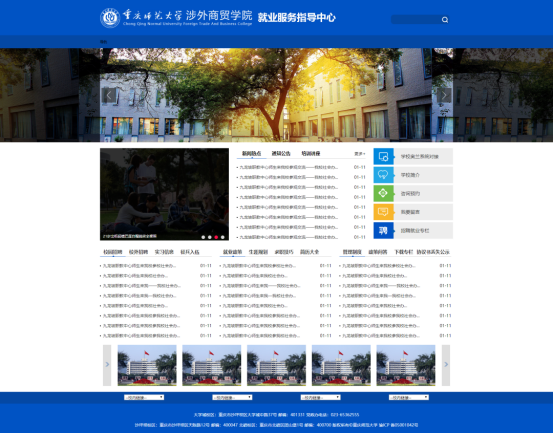Select the red active slideshow dot
This screenshot has width=553, height=434.
pyautogui.click(x=216, y=237)
